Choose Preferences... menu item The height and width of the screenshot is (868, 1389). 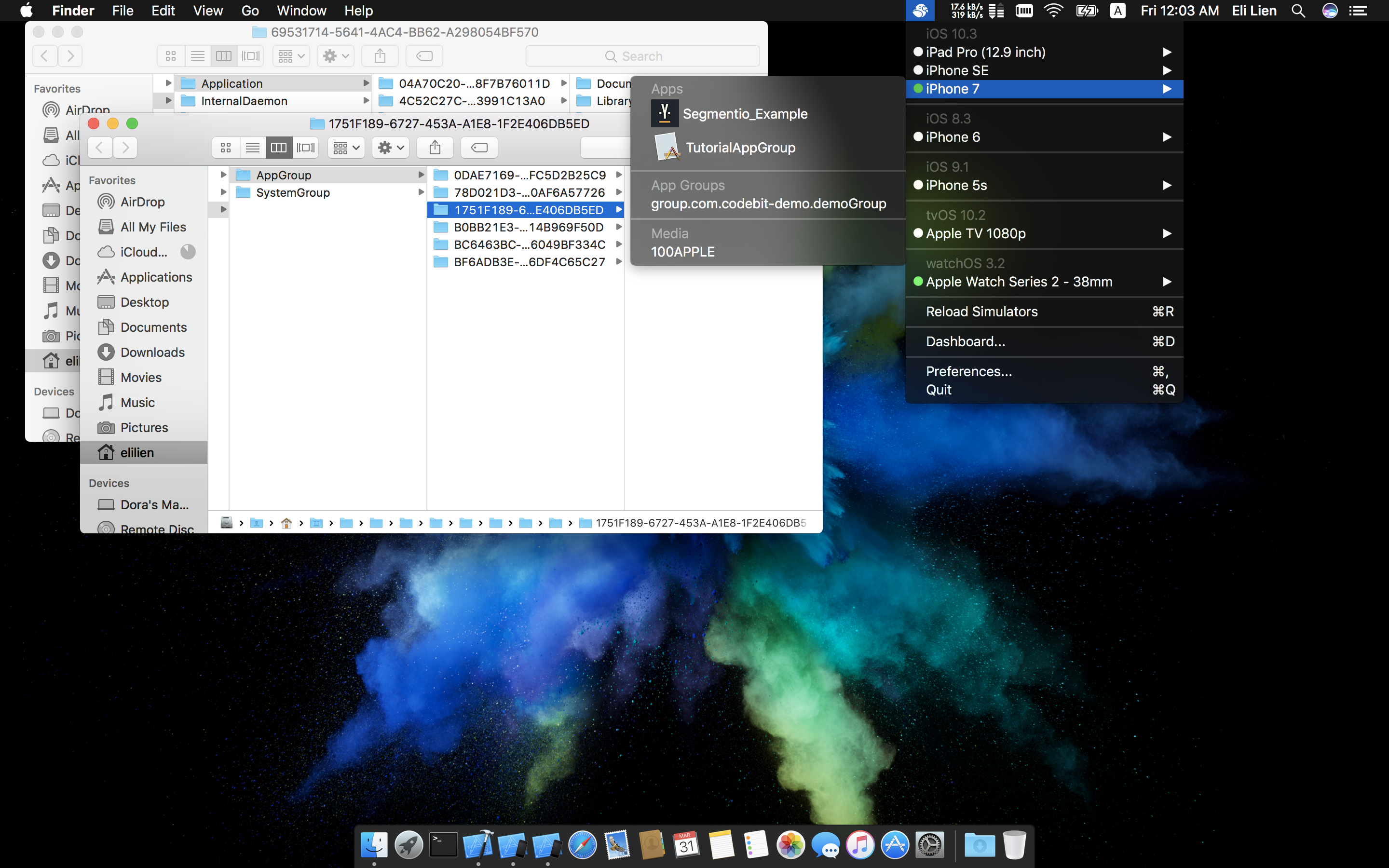[x=1044, y=371]
